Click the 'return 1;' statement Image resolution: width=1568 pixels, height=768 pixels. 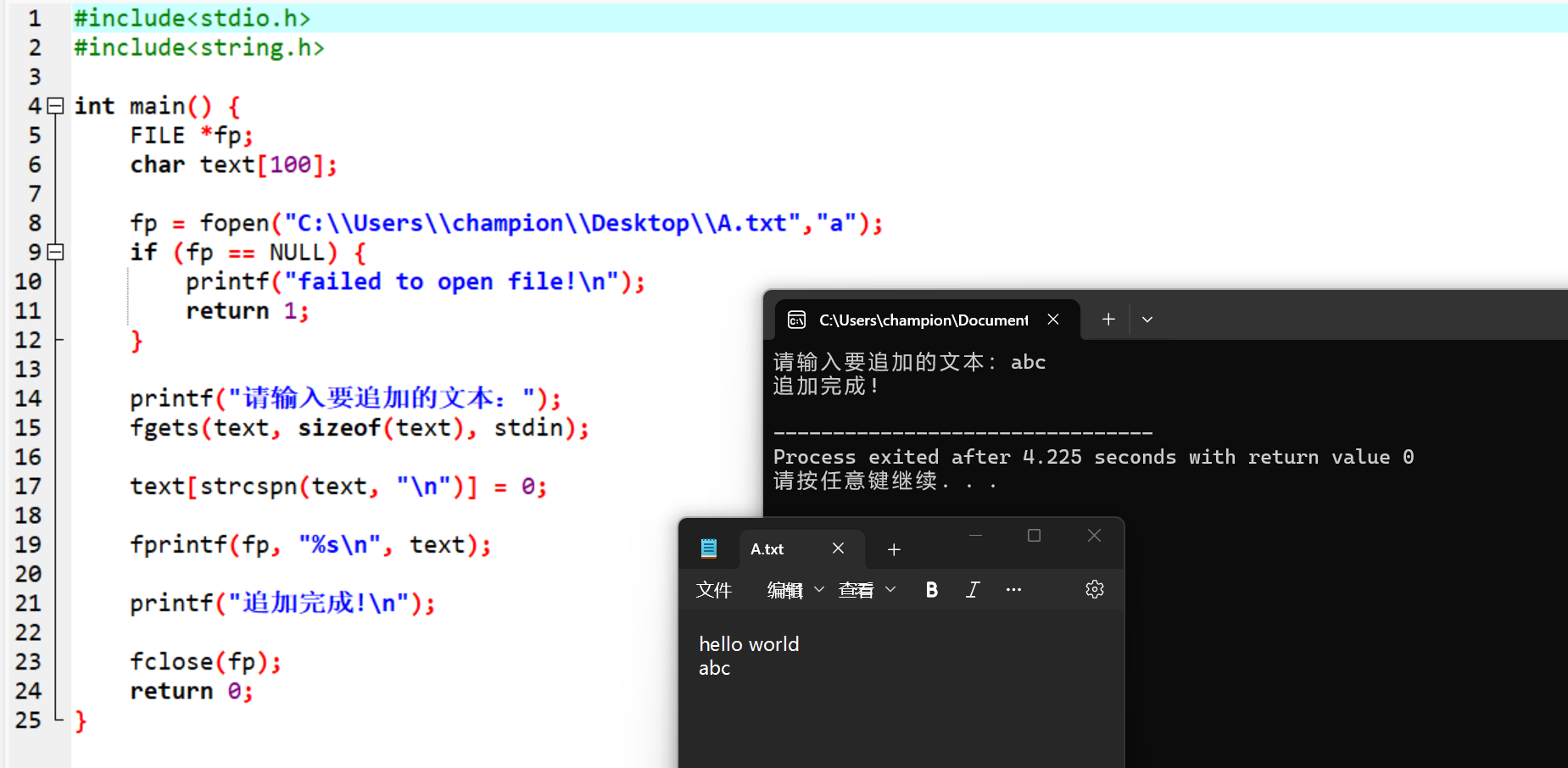(248, 311)
